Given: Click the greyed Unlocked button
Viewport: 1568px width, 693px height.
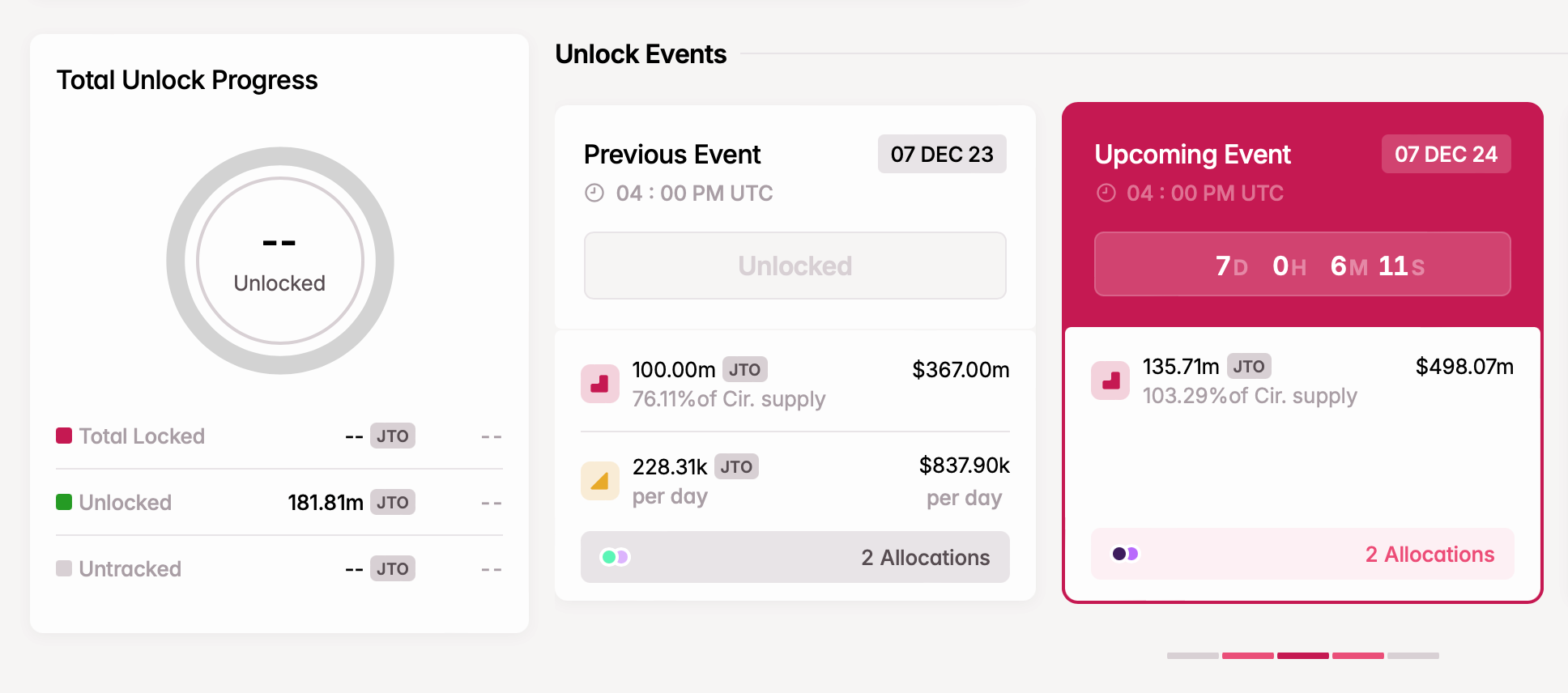Looking at the screenshot, I should pos(795,266).
